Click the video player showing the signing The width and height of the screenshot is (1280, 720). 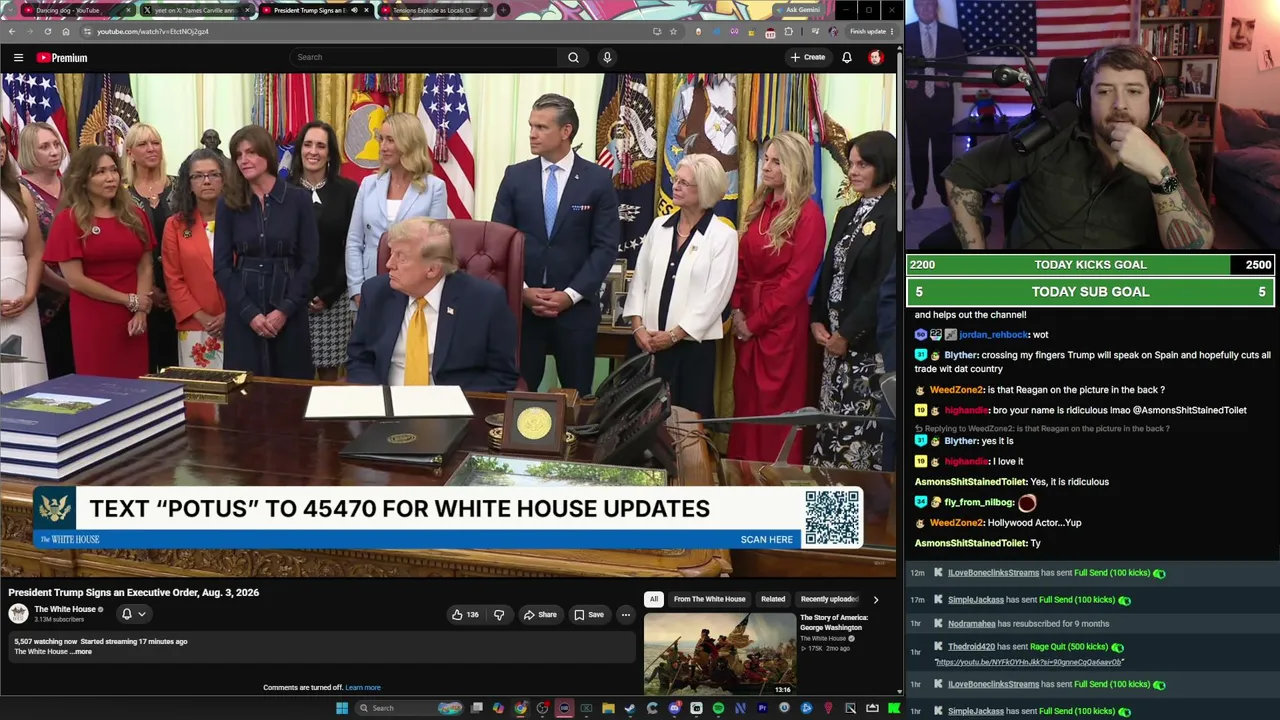click(448, 325)
